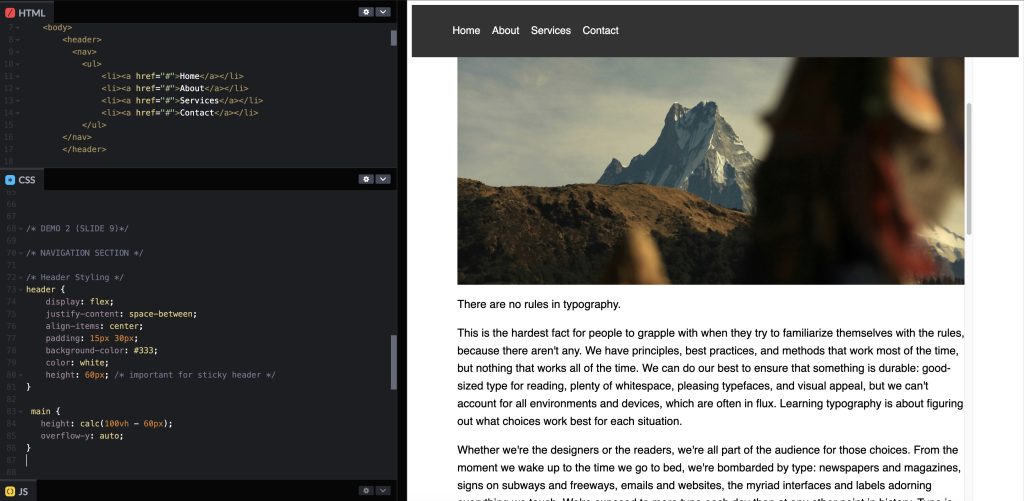The width and height of the screenshot is (1024, 501).
Task: Click 'There are no rules in typography.' paragraph
Action: [539, 304]
